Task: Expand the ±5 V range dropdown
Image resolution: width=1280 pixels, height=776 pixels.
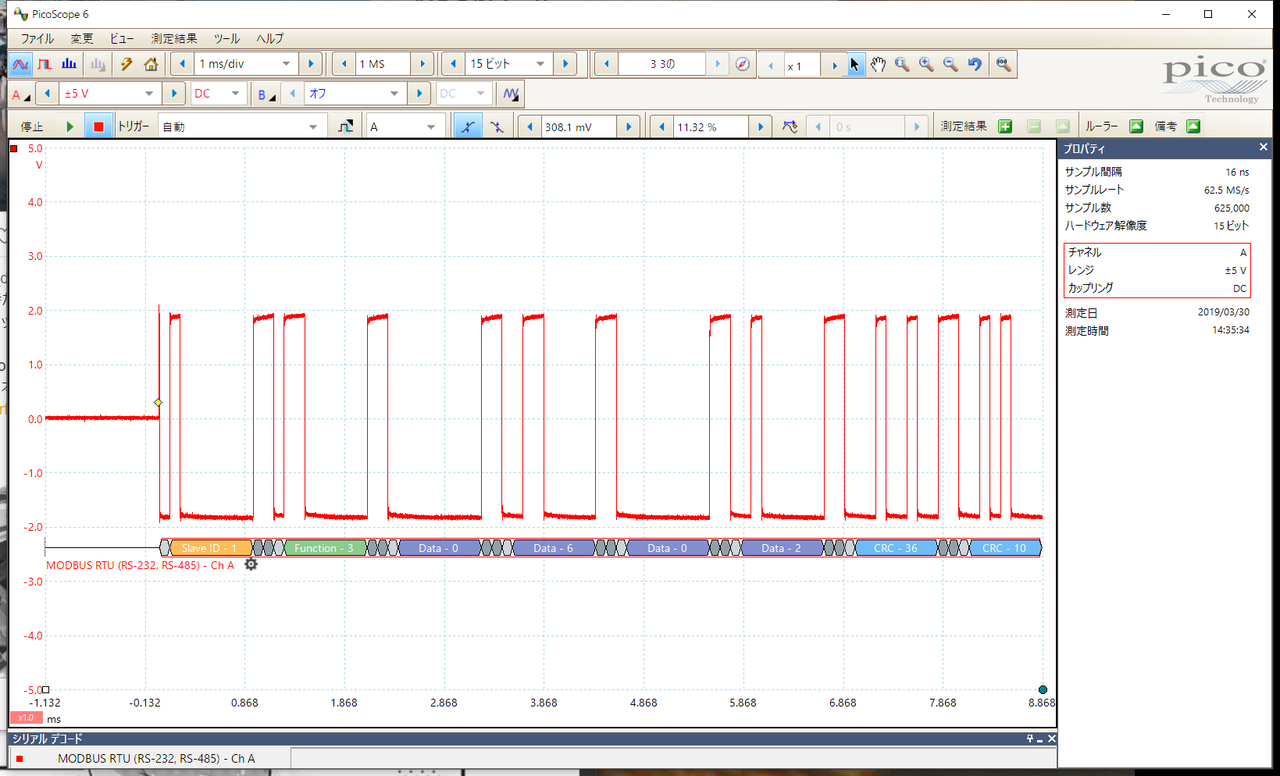Action: pos(150,94)
